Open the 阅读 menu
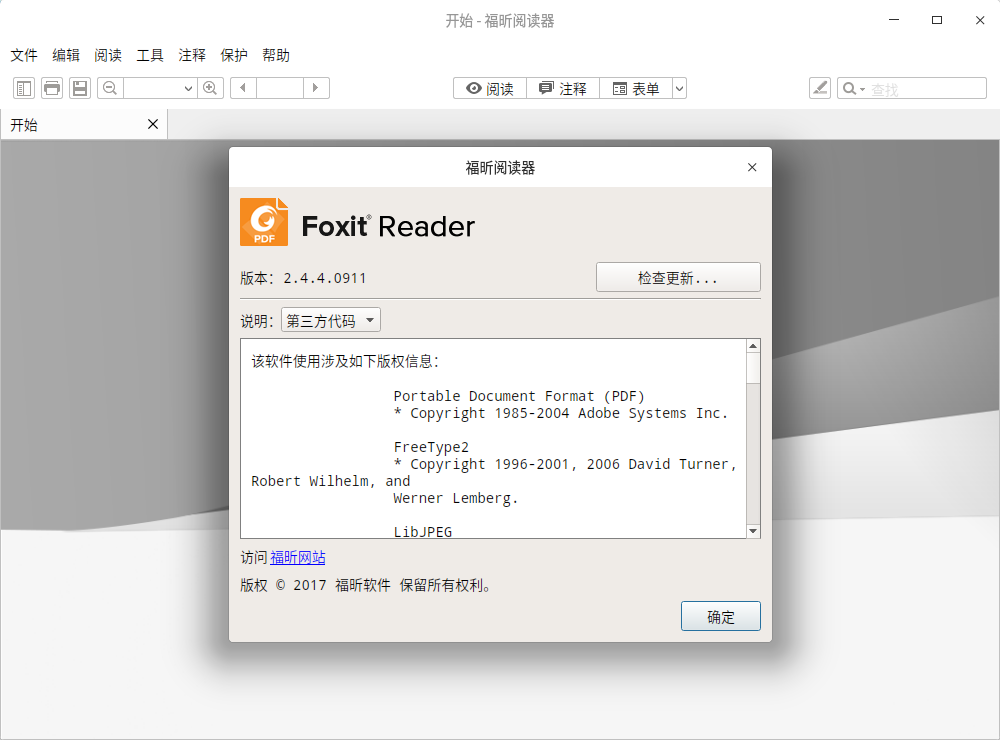 coord(108,56)
